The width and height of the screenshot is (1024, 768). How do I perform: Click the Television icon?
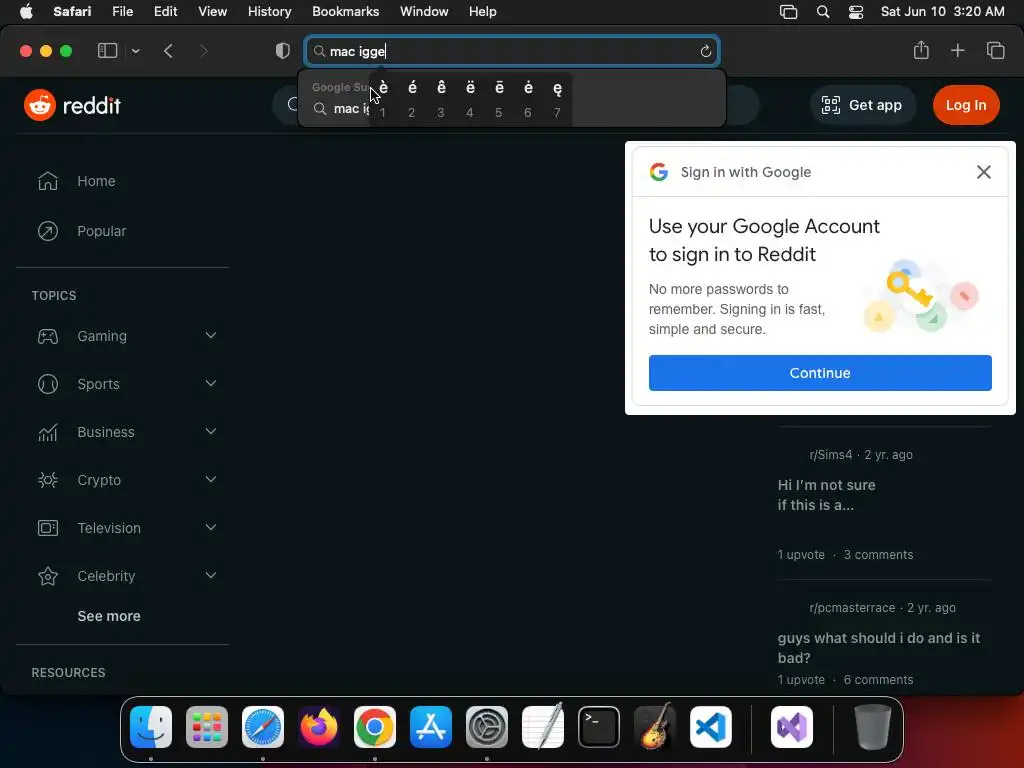[x=48, y=528]
